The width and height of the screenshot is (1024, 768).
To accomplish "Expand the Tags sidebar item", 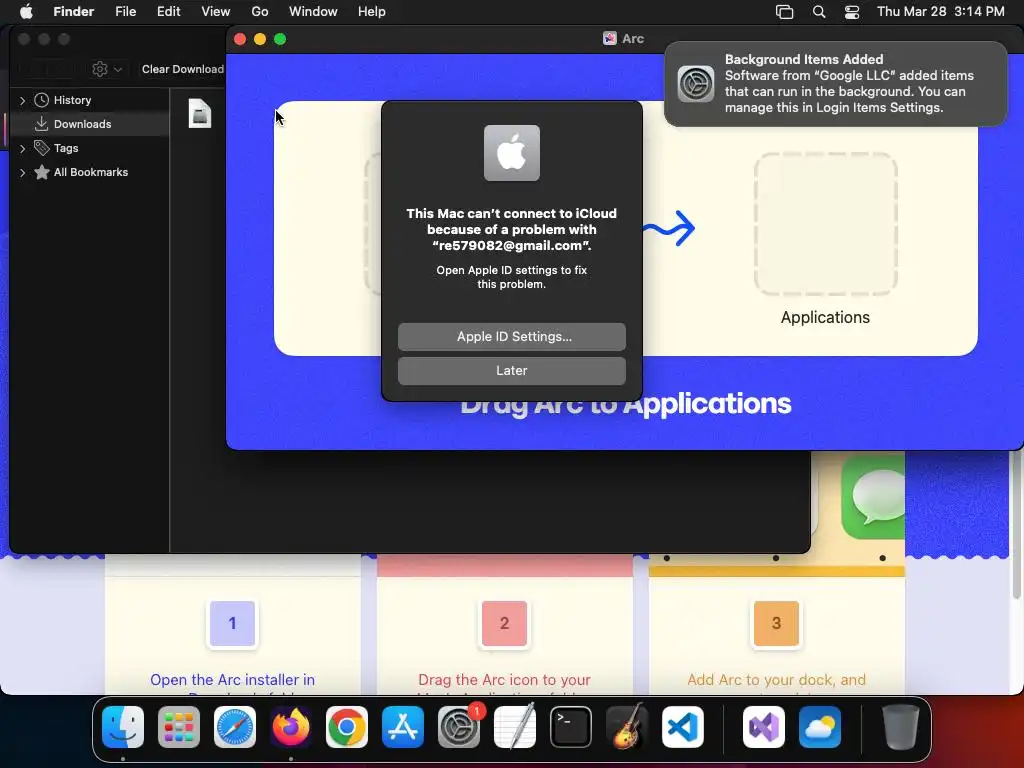I will coord(22,148).
